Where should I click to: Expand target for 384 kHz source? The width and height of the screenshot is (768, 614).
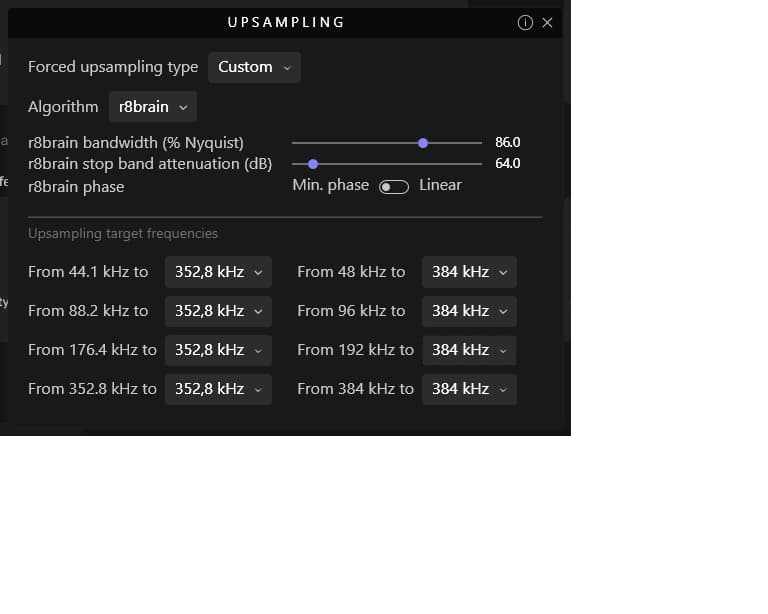pyautogui.click(x=469, y=389)
